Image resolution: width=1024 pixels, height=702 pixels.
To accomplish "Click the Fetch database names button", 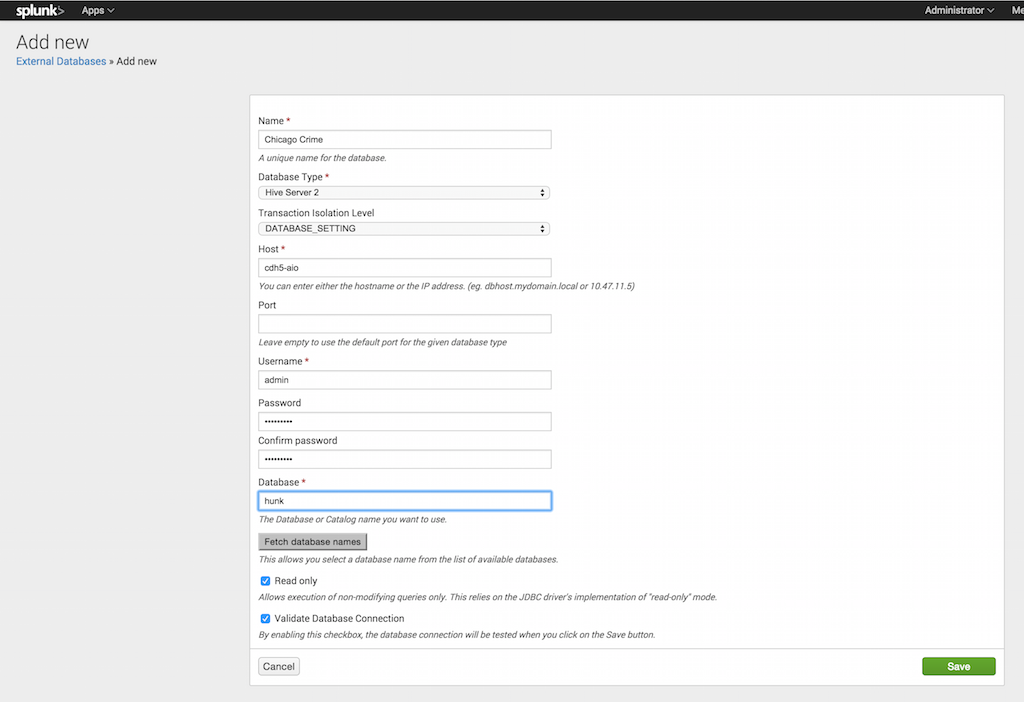I will point(312,541).
